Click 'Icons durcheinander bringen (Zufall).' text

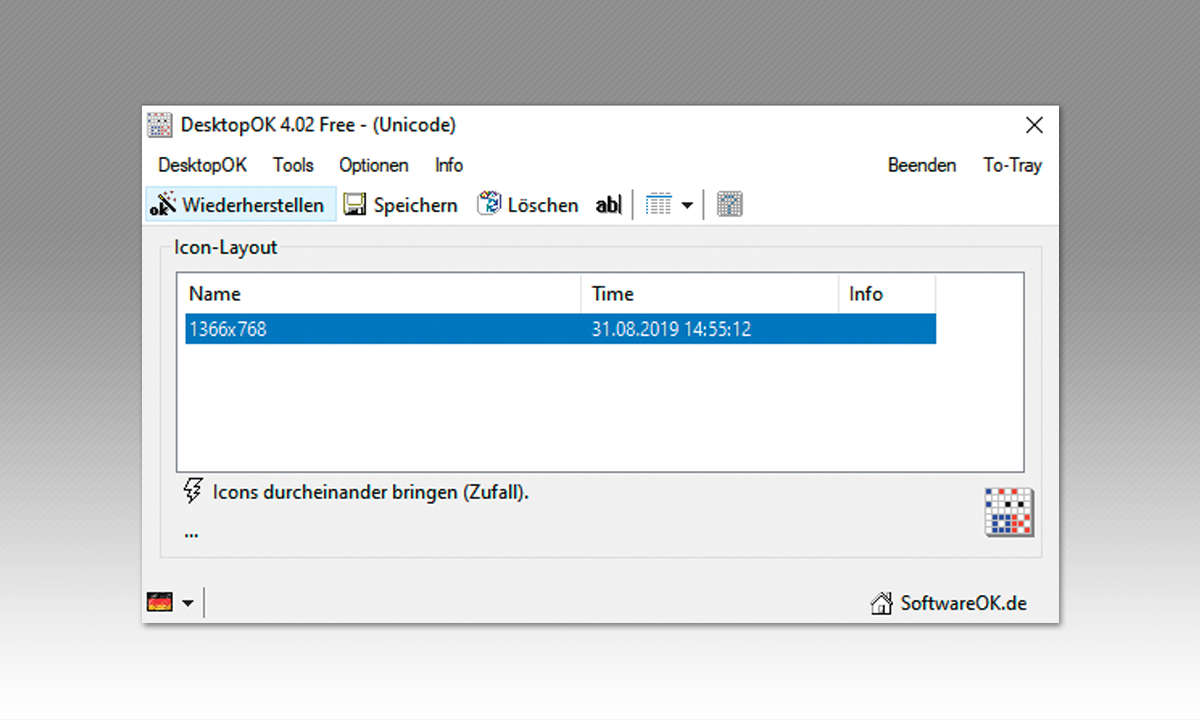371,492
